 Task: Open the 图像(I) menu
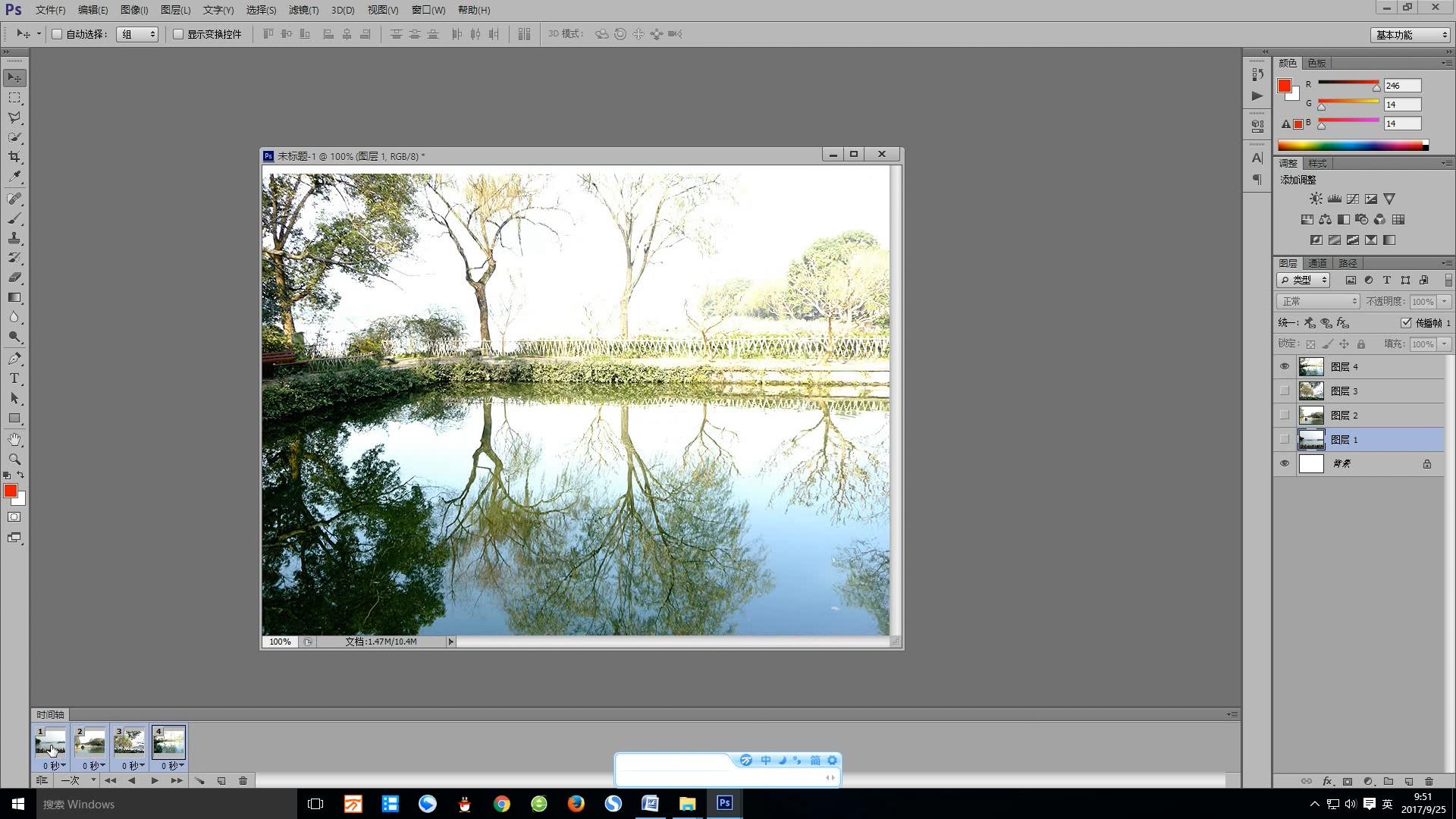click(x=134, y=10)
